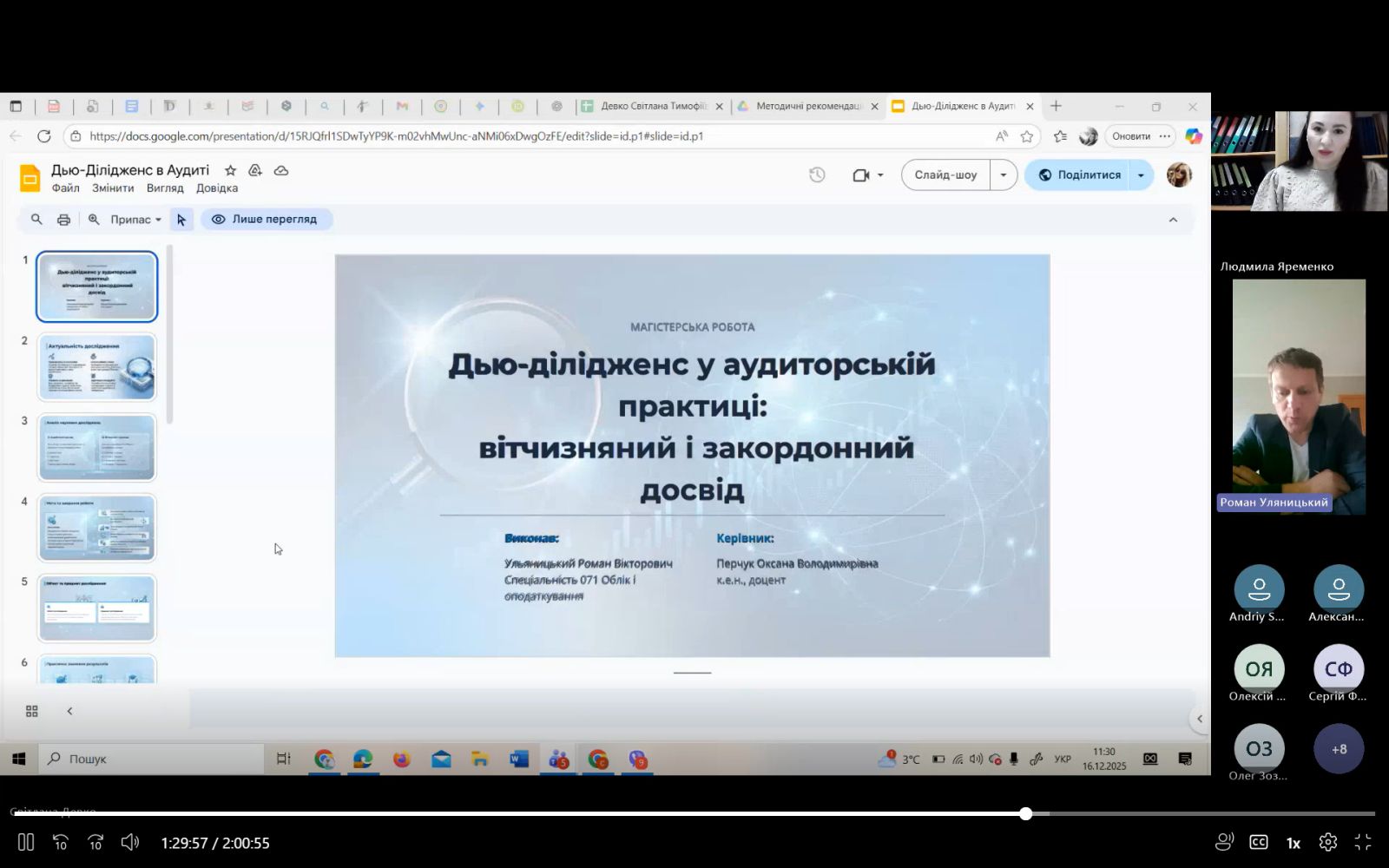1389x868 pixels.
Task: Select slide 3 thumbnail in filmstrip
Action: coord(96,447)
